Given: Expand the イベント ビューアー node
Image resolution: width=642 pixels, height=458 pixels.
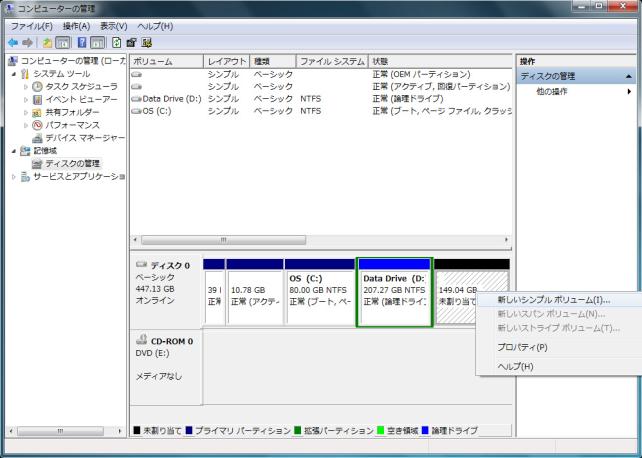Looking at the screenshot, I should click(26, 99).
